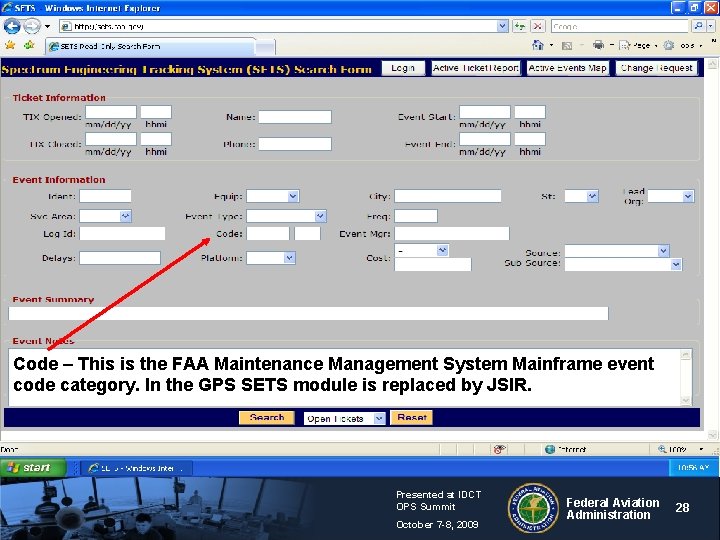Expand the Sub Source dropdown

[675, 264]
